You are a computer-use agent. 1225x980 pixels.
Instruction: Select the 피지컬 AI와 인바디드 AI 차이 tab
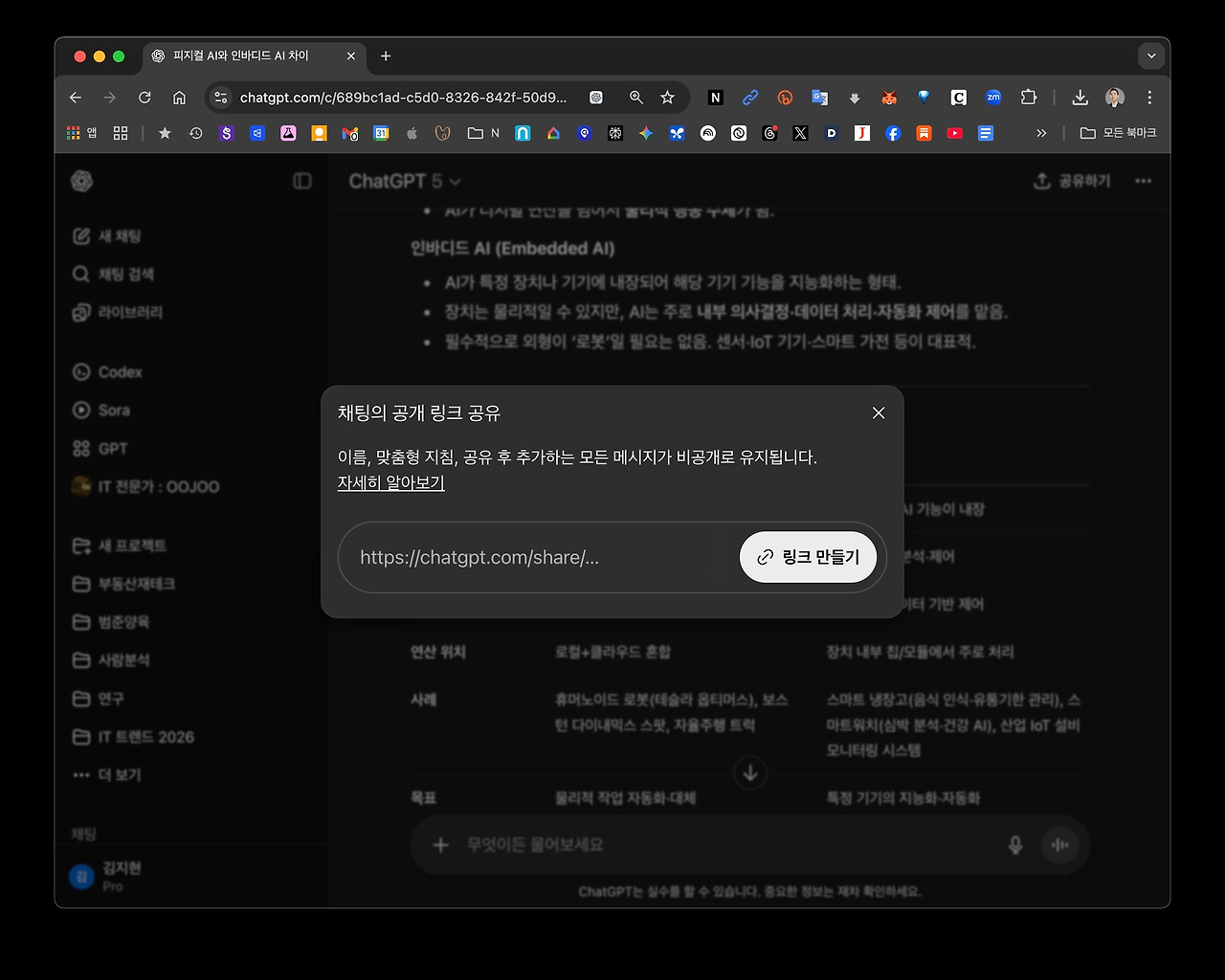click(254, 56)
